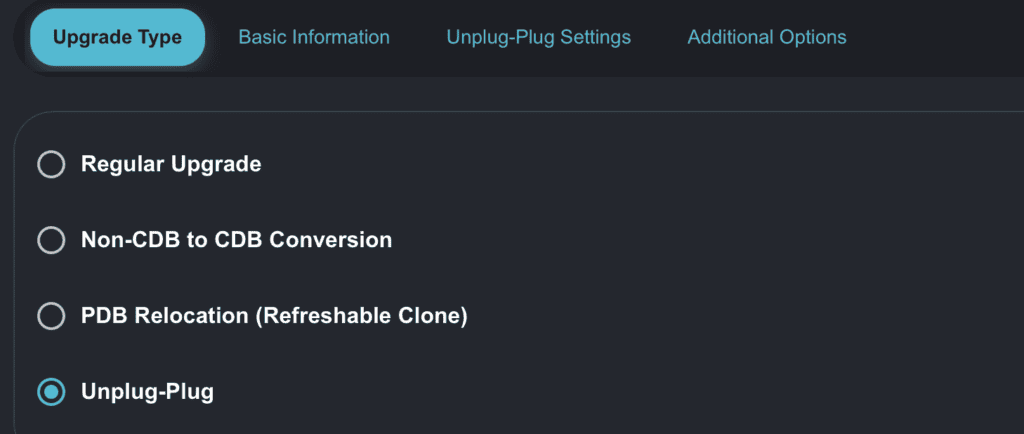Click the word 'Settings' in Unplug-Plug Settings tab
Image resolution: width=1024 pixels, height=434 pixels.
(595, 37)
